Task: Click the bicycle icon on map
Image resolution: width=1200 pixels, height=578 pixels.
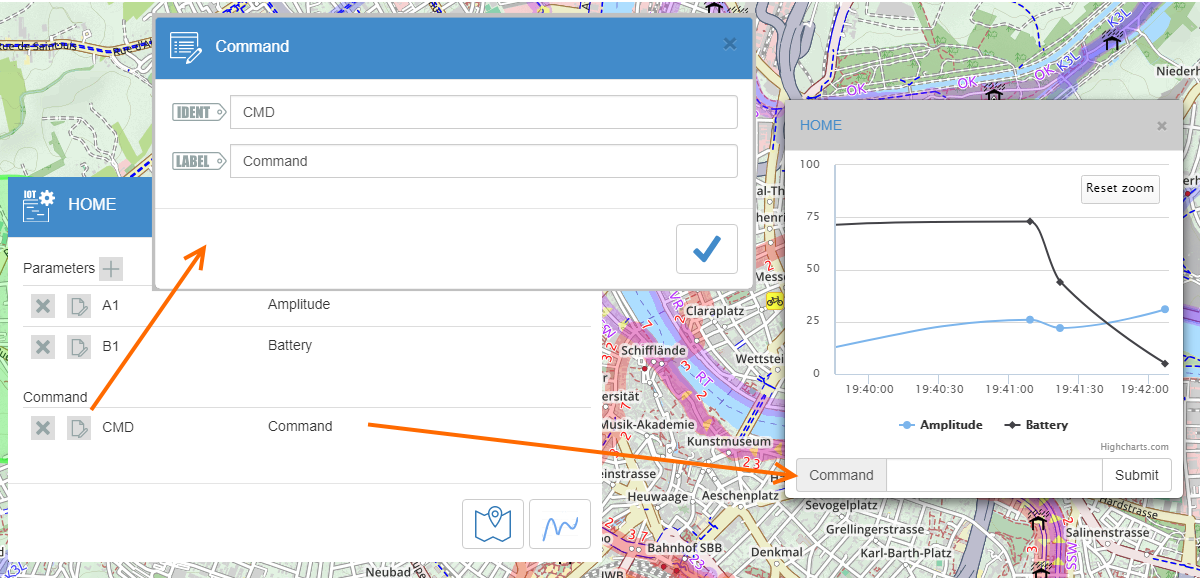Action: (774, 299)
